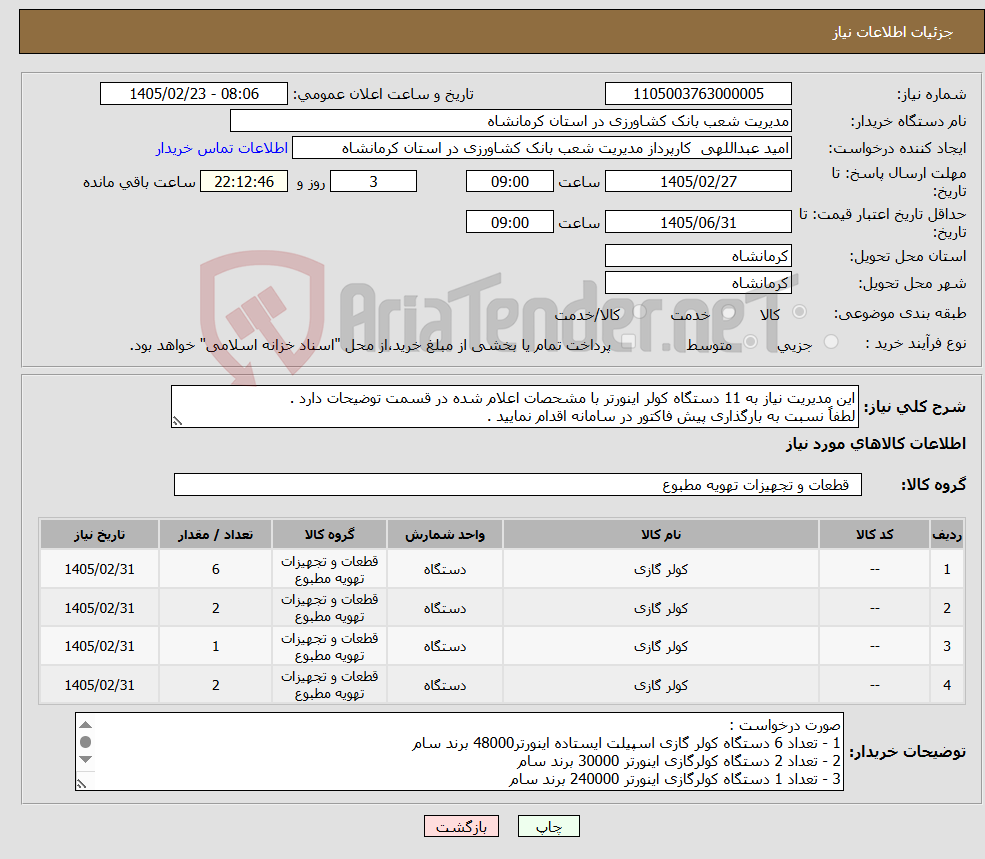Click the چاپ print button
985x859 pixels.
(x=548, y=826)
